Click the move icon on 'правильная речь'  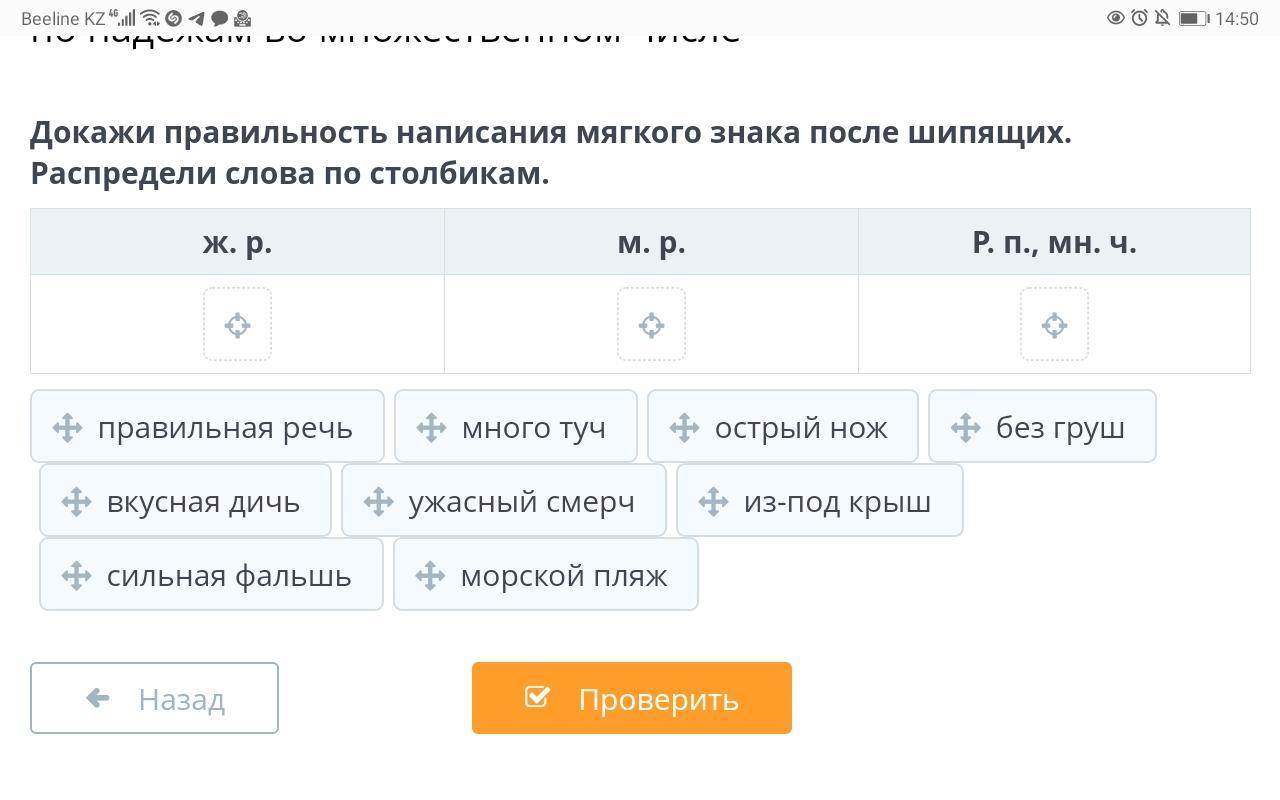click(67, 428)
